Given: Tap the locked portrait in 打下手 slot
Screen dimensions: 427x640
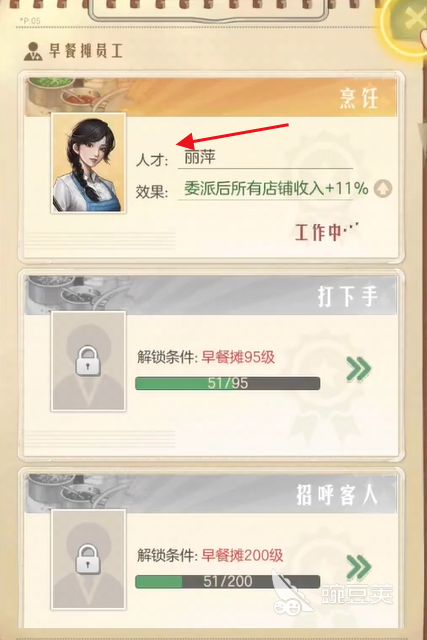Looking at the screenshot, I should click(88, 361).
